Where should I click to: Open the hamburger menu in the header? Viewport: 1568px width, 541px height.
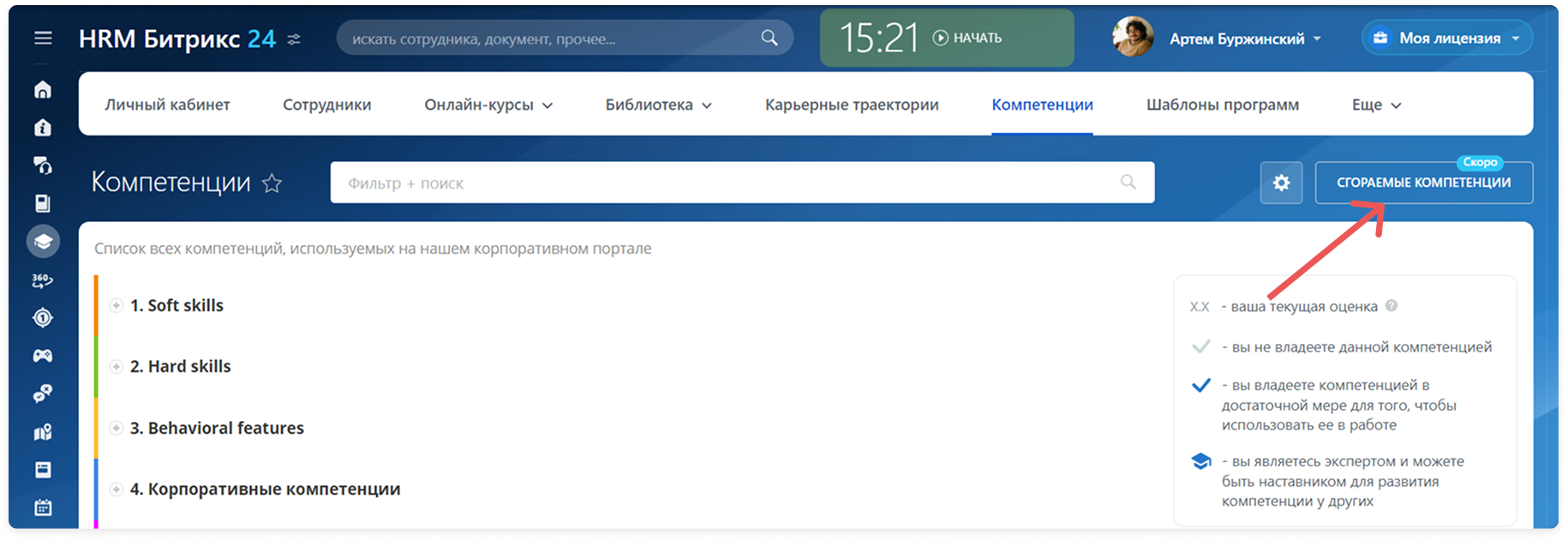(x=43, y=38)
